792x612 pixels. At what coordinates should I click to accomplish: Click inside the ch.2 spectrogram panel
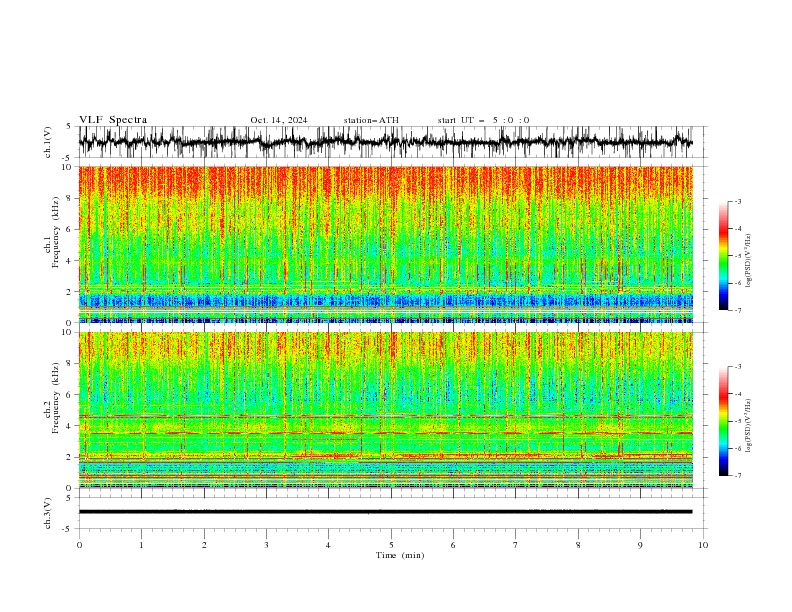(x=385, y=410)
